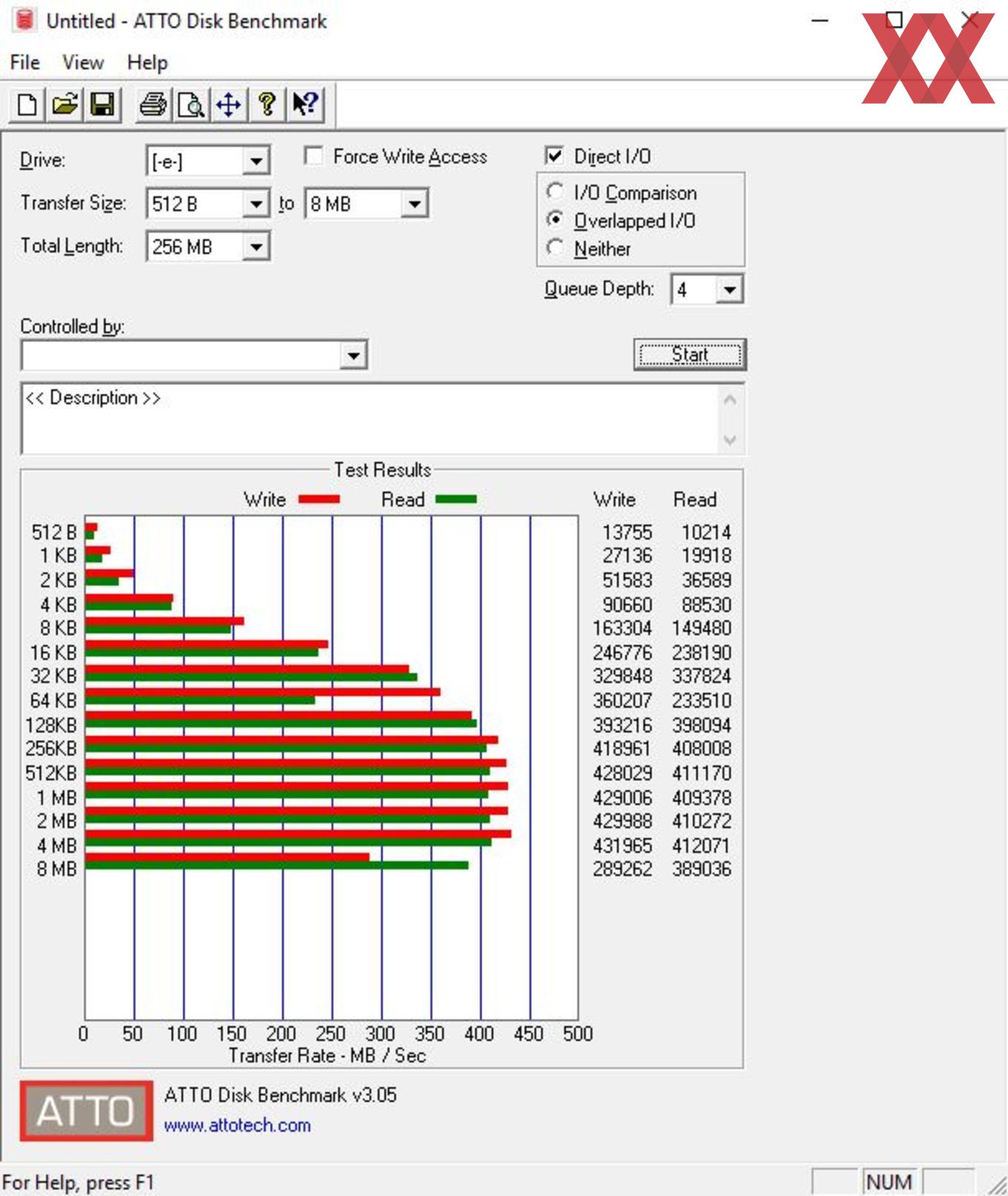Minimize the ATTO Disk Benchmark window

pos(820,21)
